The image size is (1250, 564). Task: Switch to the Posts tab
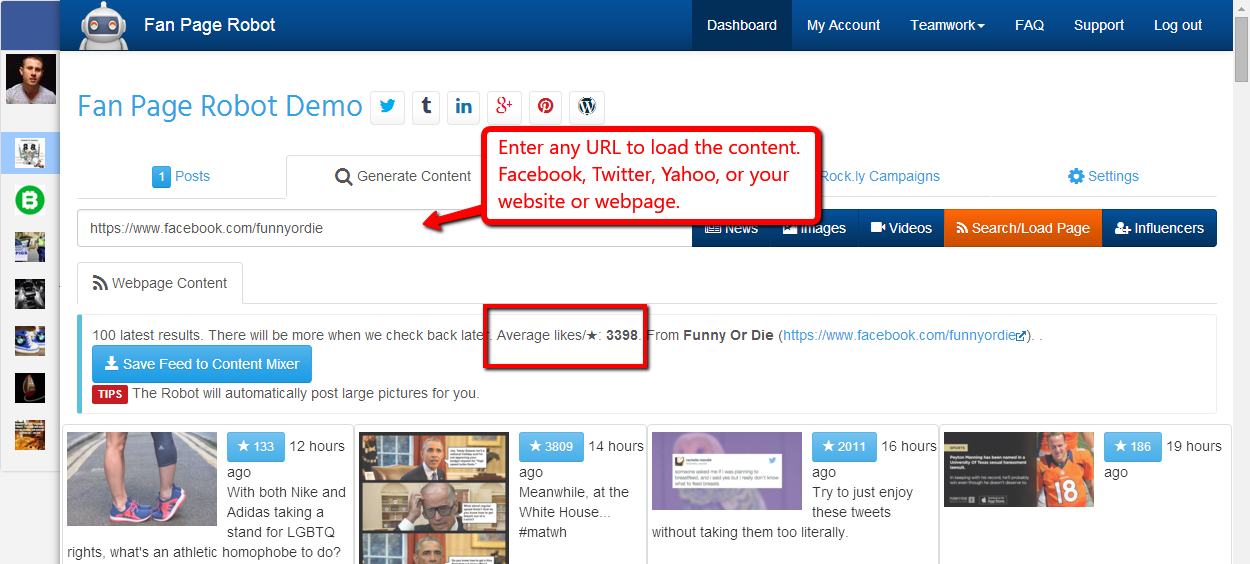pyautogui.click(x=181, y=176)
